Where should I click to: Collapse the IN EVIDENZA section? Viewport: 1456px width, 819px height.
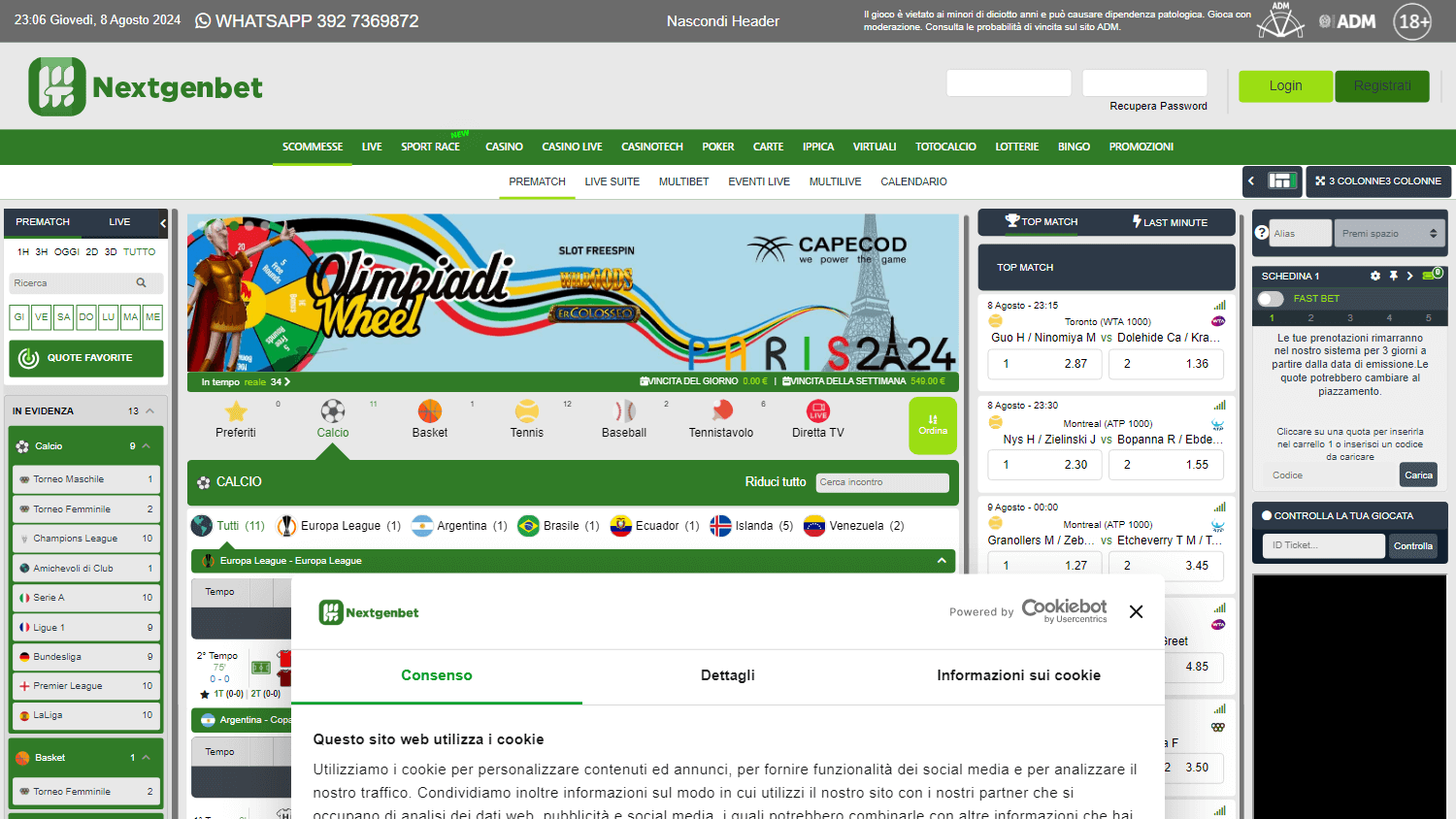tap(149, 410)
